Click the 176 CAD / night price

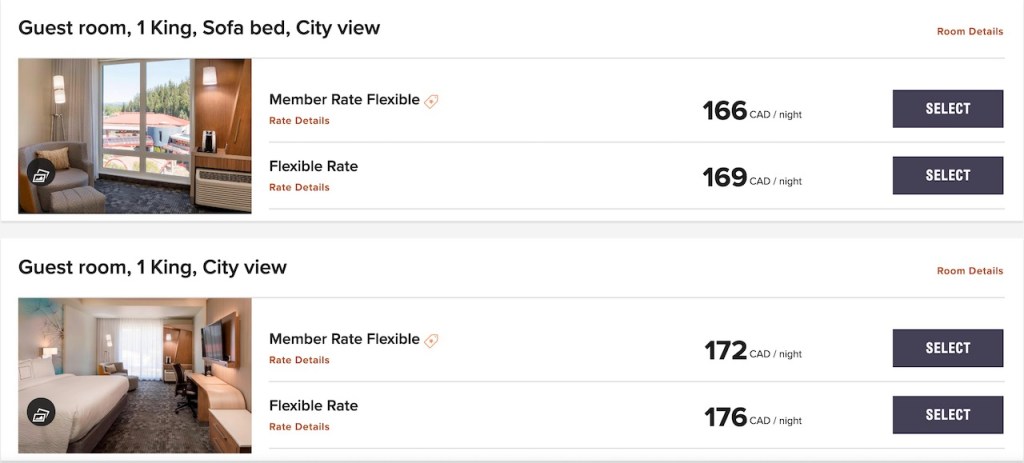[x=752, y=417]
